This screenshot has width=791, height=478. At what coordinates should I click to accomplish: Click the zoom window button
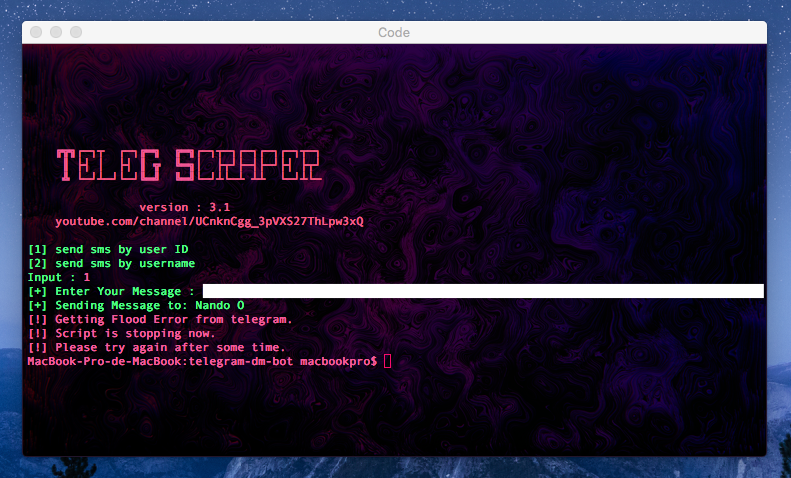pos(76,32)
